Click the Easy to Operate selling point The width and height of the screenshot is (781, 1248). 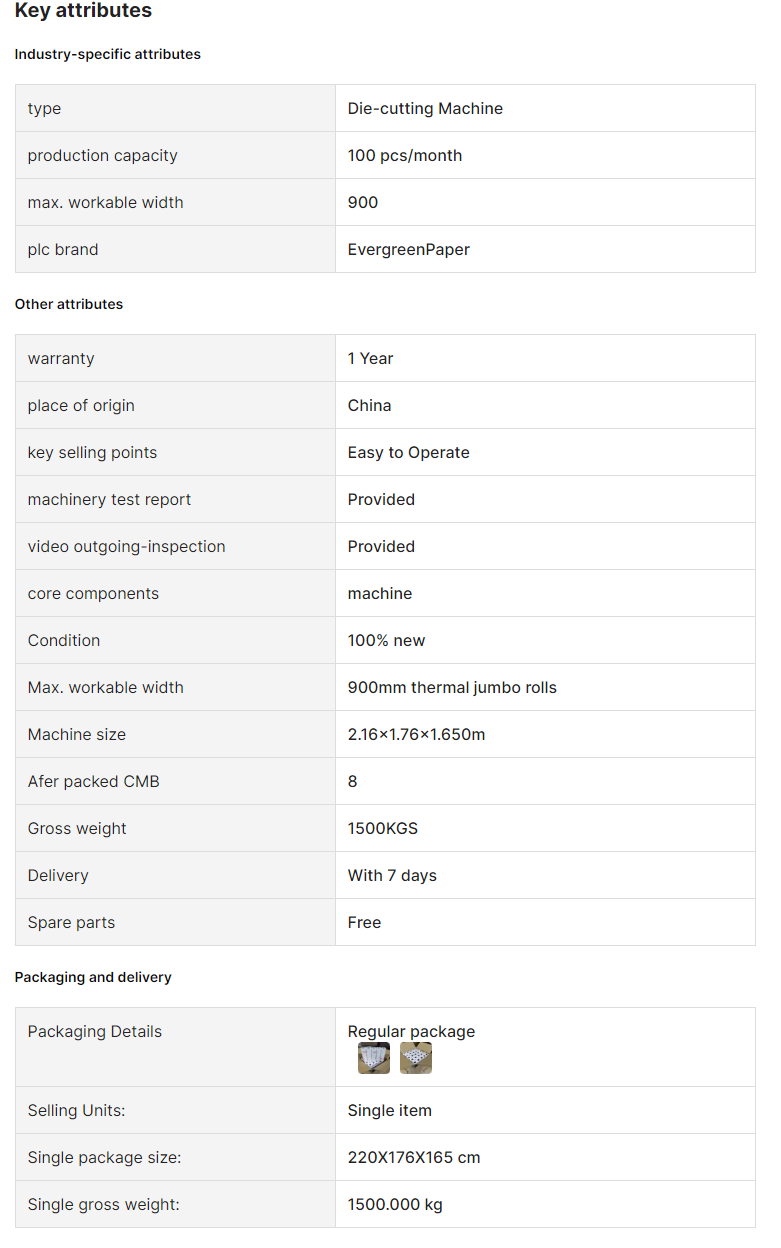409,452
